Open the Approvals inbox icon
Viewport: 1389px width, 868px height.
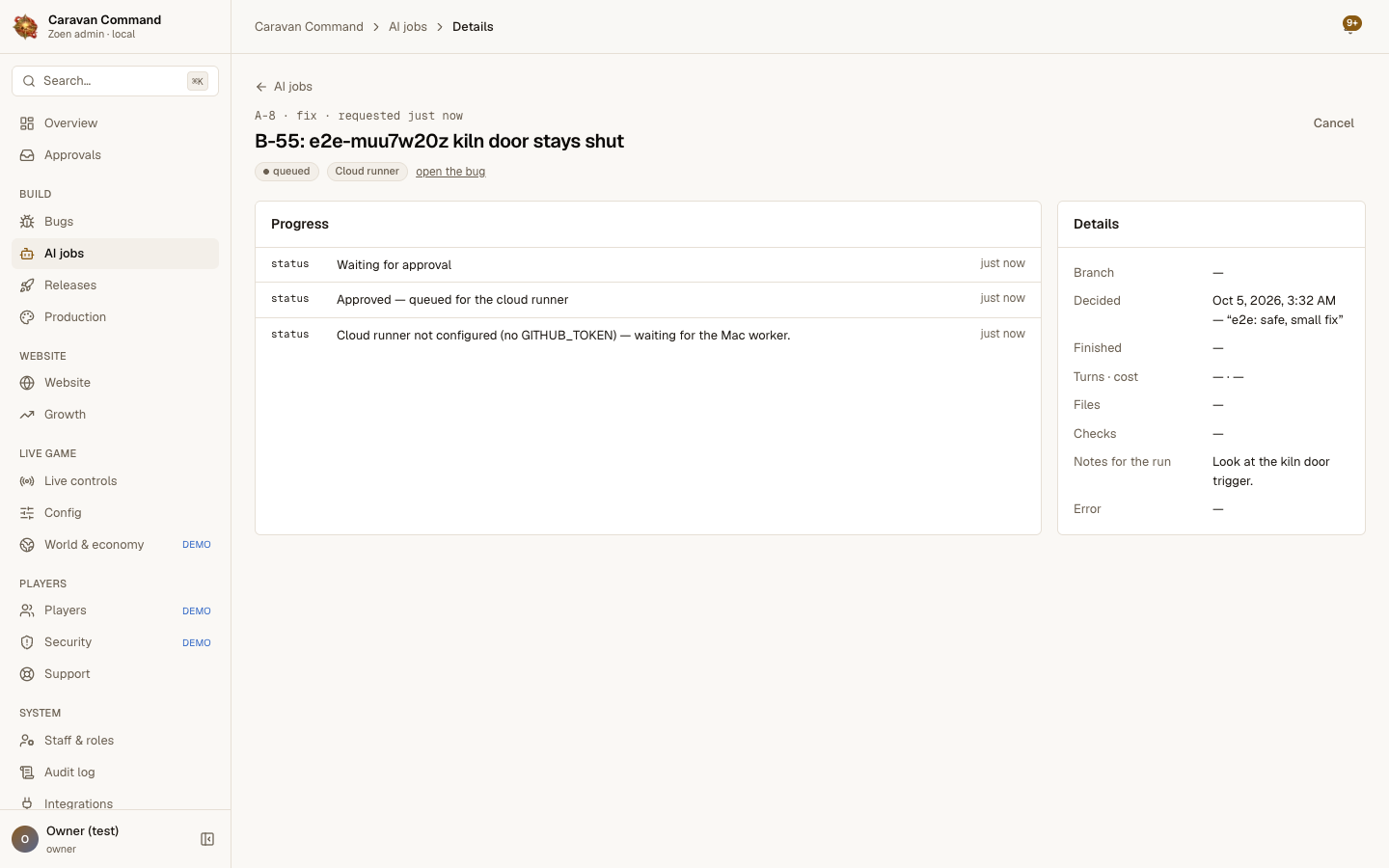27,155
